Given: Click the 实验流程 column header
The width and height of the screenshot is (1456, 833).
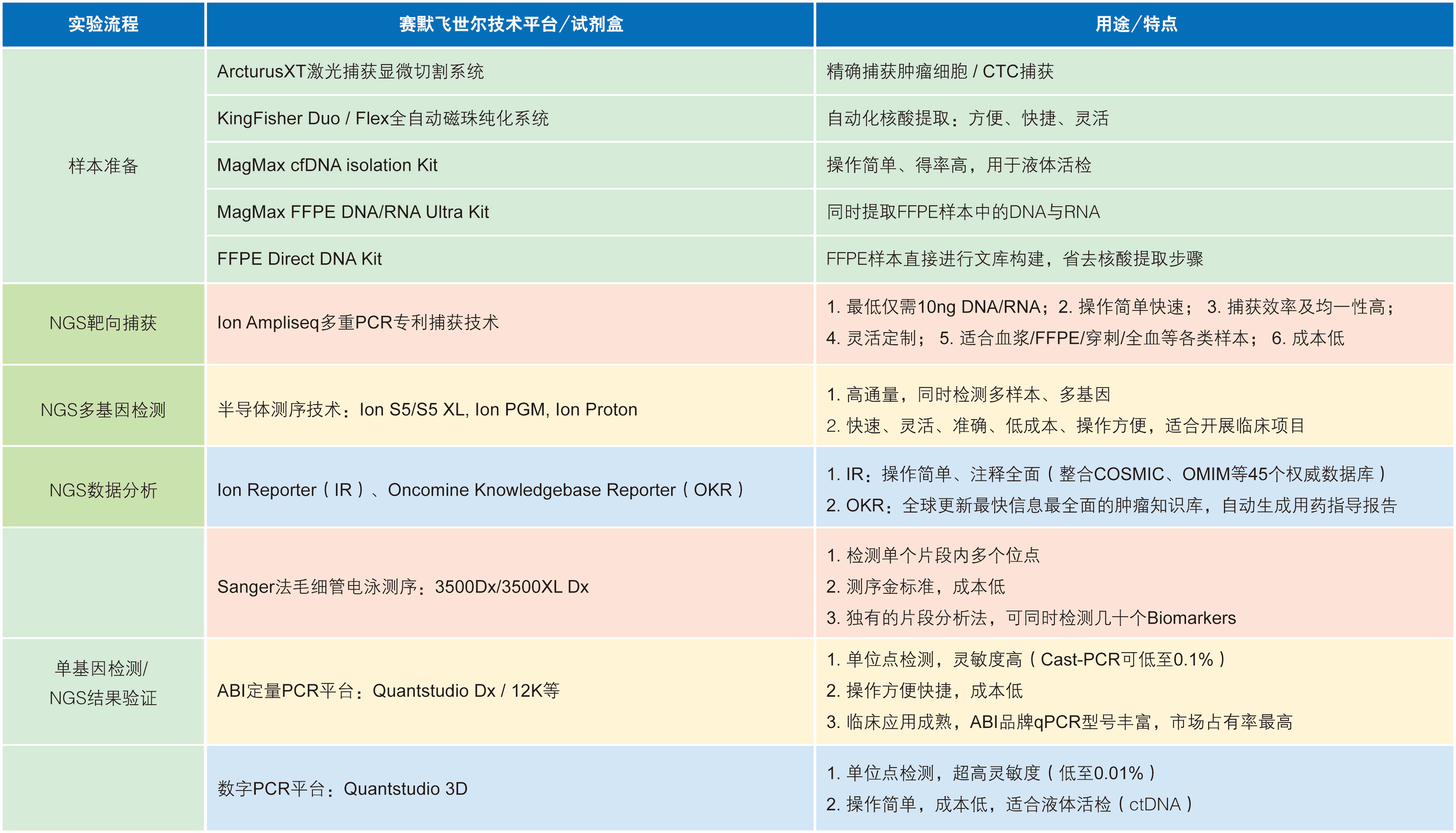Looking at the screenshot, I should [103, 24].
